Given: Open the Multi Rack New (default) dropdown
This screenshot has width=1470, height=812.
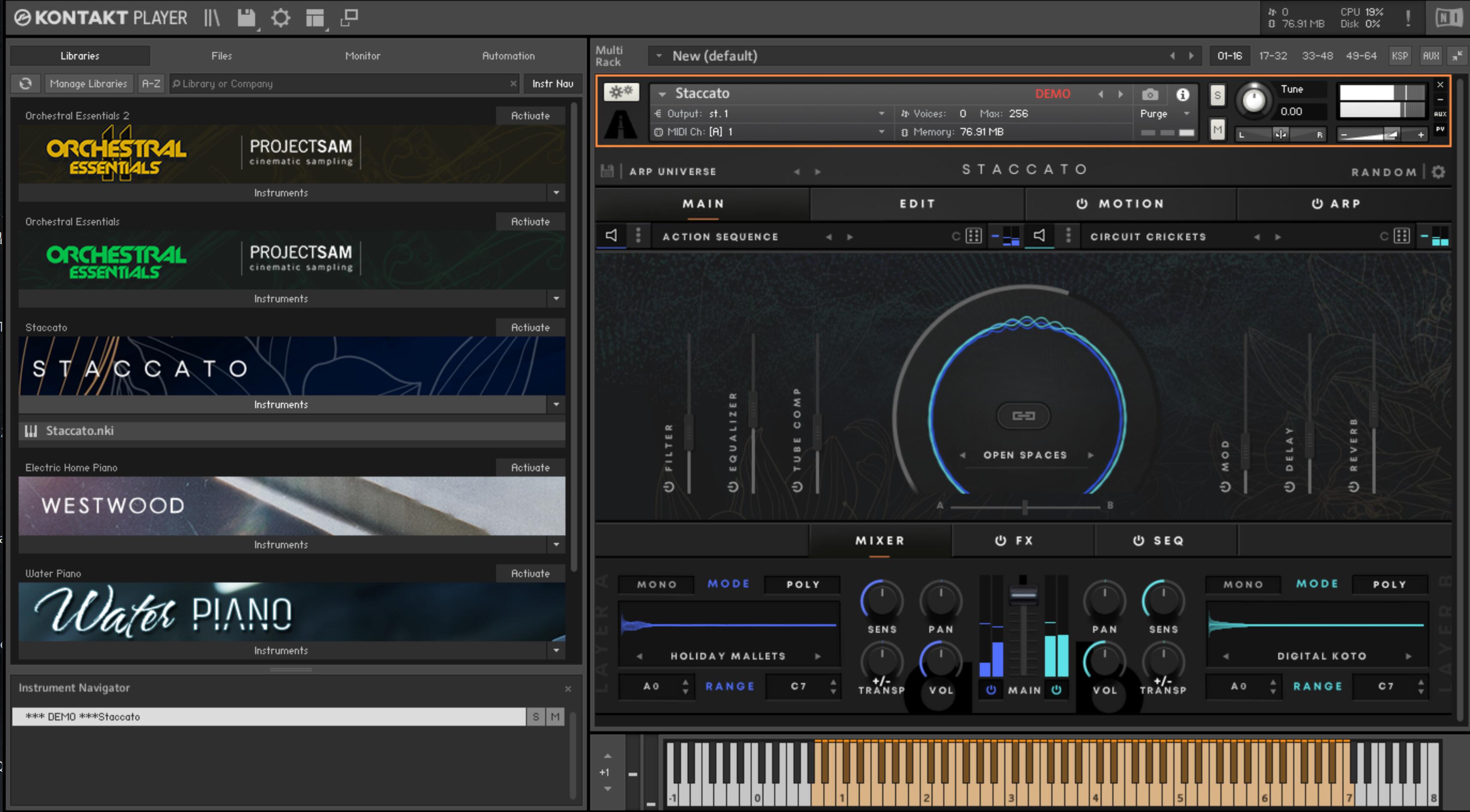Looking at the screenshot, I should (x=658, y=56).
